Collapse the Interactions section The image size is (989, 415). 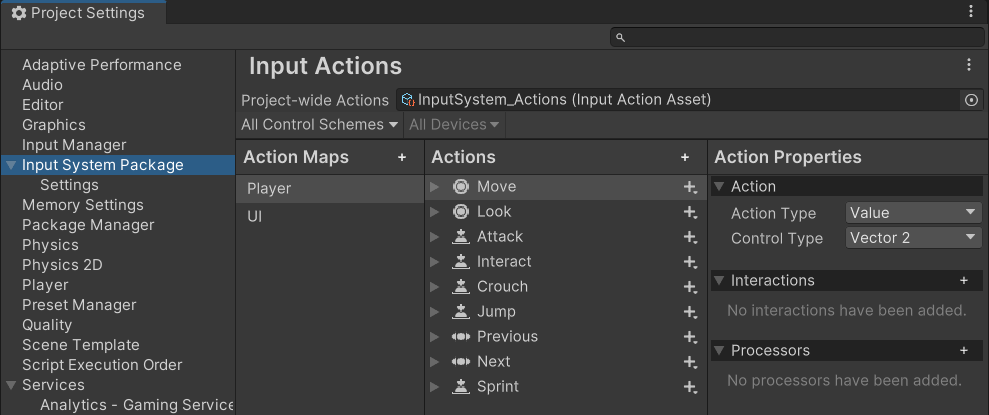click(719, 281)
